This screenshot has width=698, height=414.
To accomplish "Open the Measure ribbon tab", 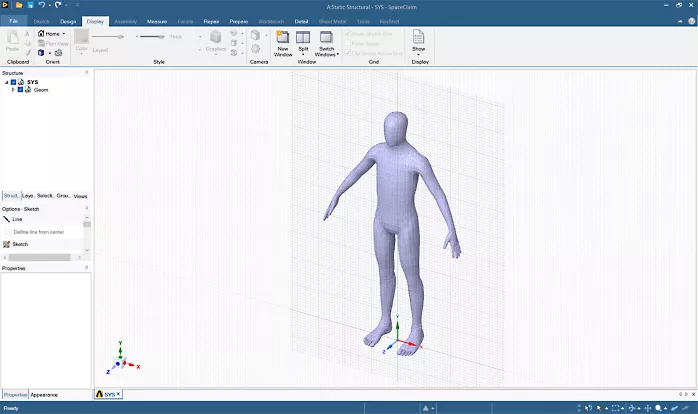I will click(x=157, y=20).
